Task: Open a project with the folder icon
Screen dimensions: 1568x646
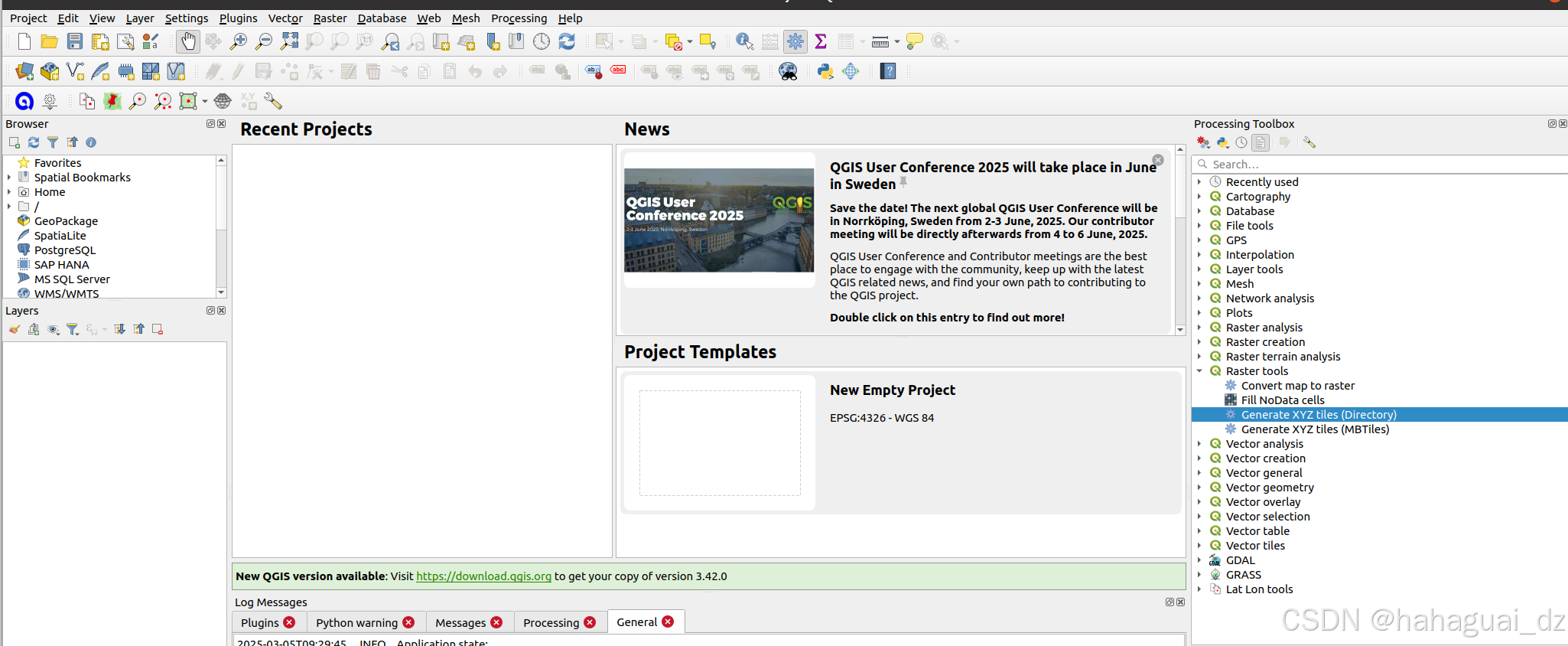Action: click(x=50, y=41)
